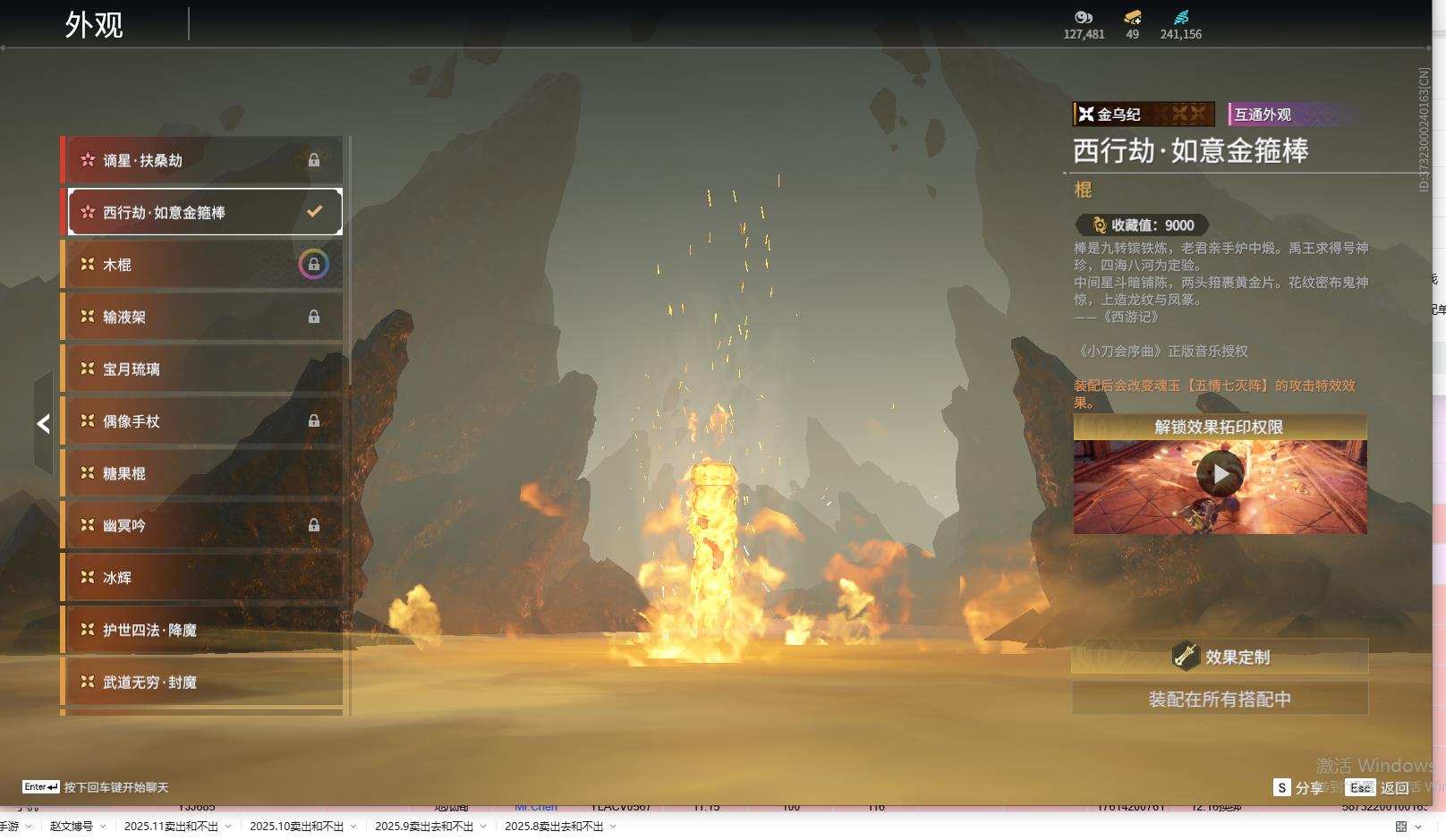The height and width of the screenshot is (840, 1446).
Task: Click the 127,481 silver coin amount
Action: tap(1084, 34)
